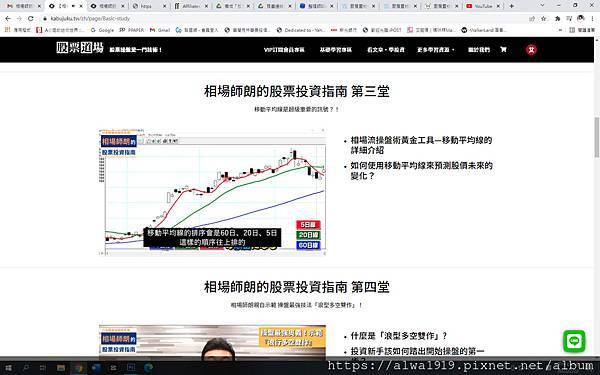600x375 pixels.
Task: Expand the tab search chevron
Action: (x=542, y=5)
